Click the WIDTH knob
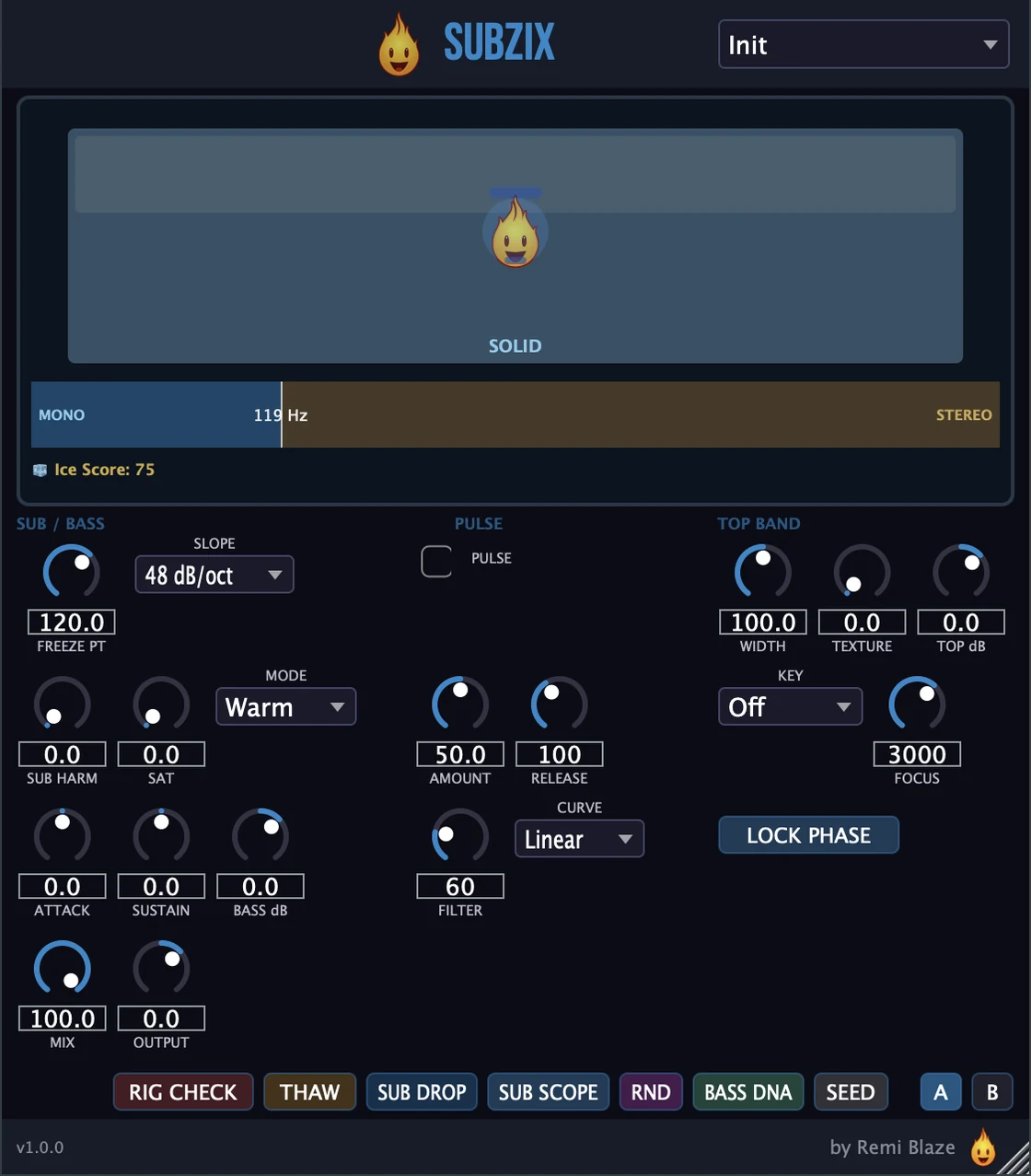The width and height of the screenshot is (1031, 1176). coord(763,572)
